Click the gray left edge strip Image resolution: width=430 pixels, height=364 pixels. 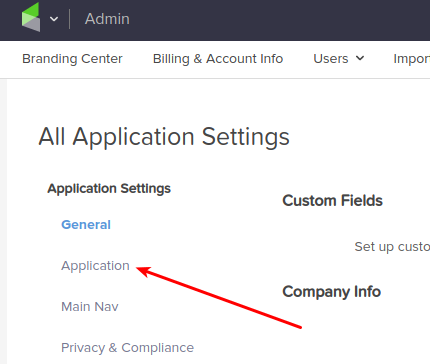coord(3,221)
